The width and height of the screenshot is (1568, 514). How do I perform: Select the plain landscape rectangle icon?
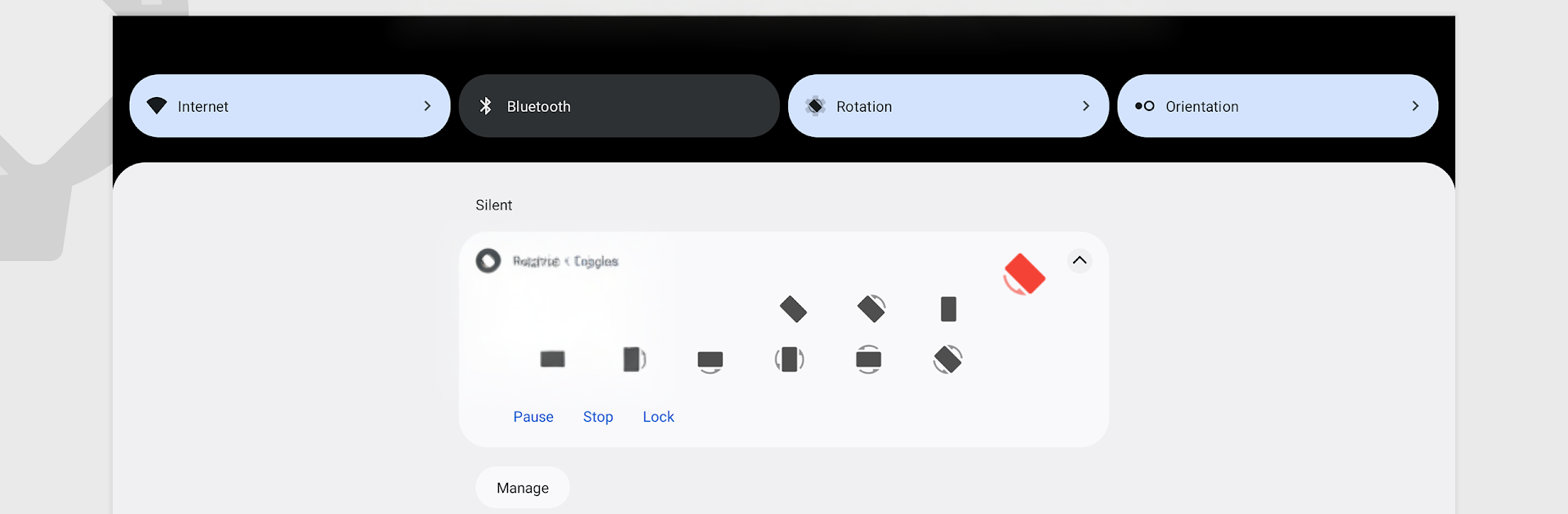[x=553, y=359]
